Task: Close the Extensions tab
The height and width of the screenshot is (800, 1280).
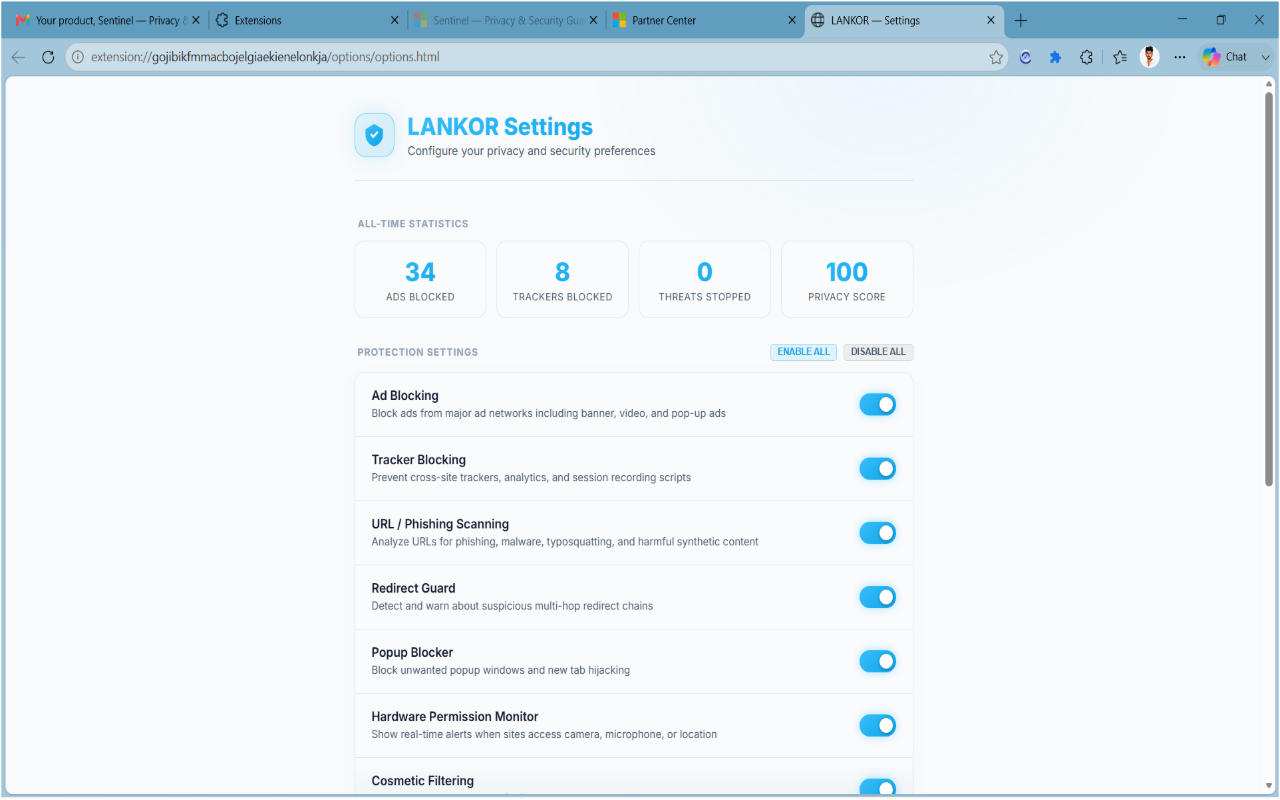Action: [394, 20]
